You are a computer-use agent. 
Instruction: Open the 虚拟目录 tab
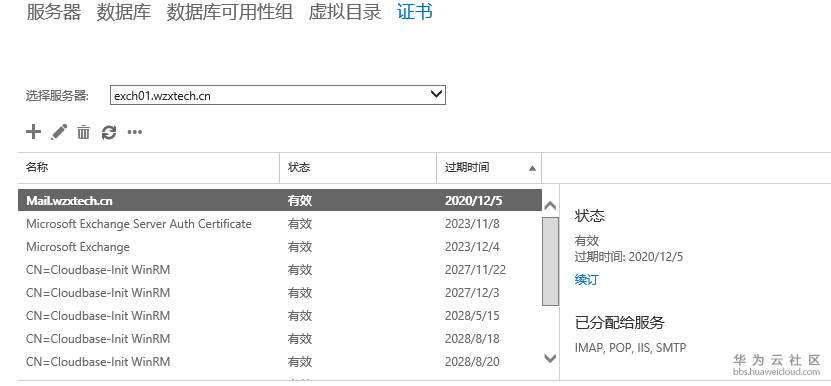[x=344, y=12]
